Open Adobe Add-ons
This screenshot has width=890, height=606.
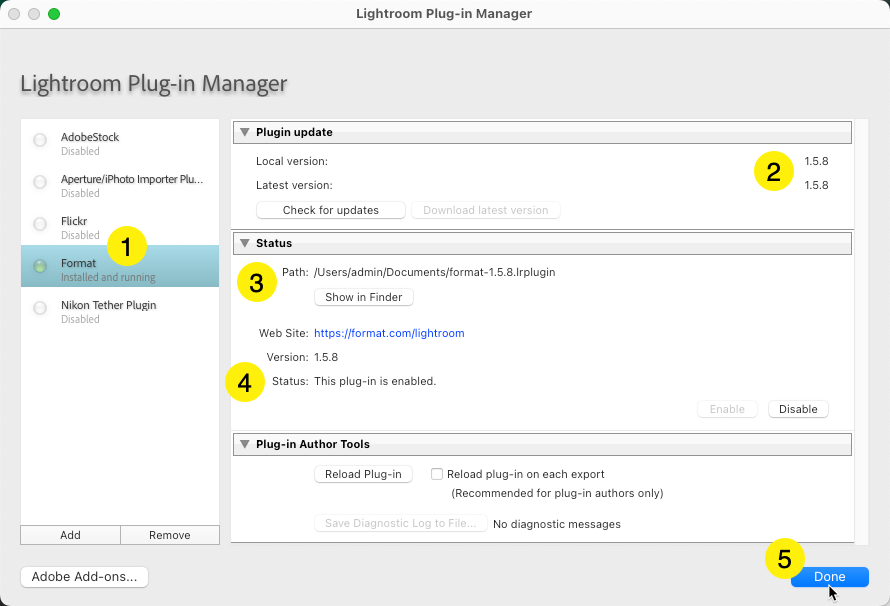click(x=85, y=576)
